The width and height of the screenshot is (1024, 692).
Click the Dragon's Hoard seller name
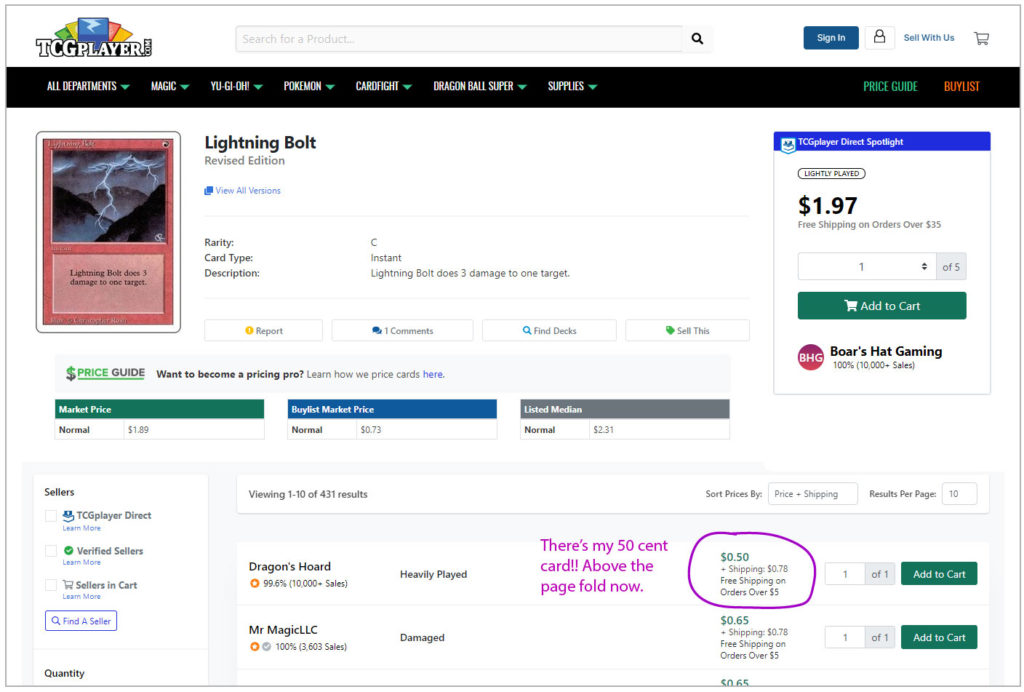click(x=289, y=566)
